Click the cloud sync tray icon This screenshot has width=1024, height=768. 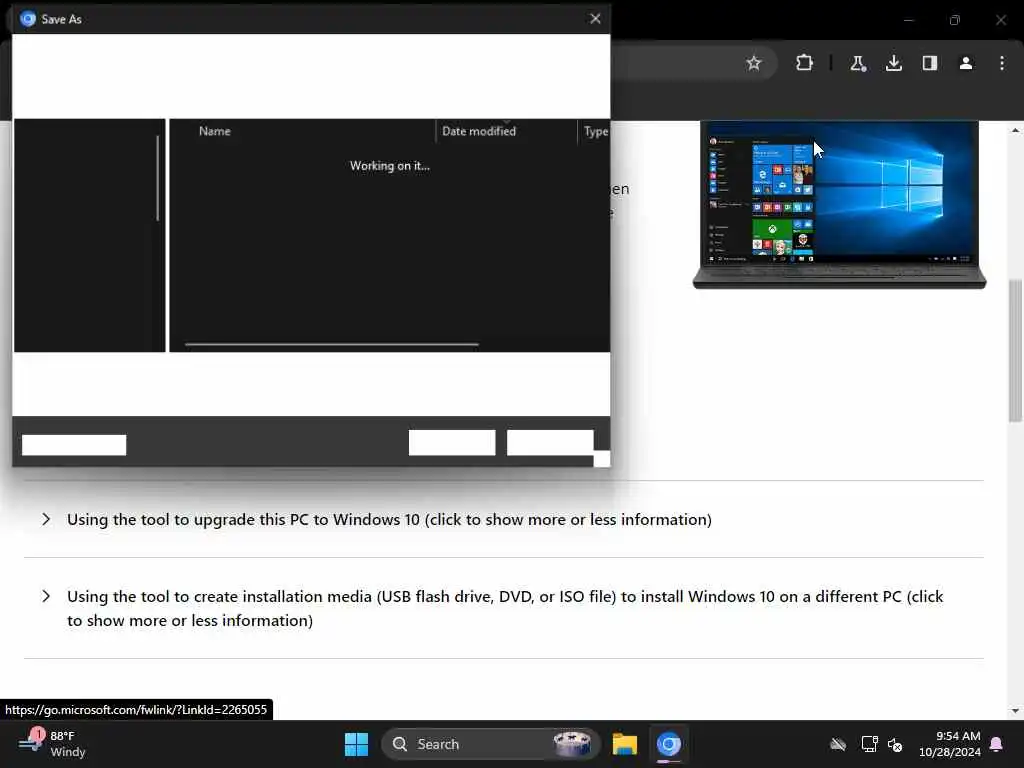click(838, 744)
